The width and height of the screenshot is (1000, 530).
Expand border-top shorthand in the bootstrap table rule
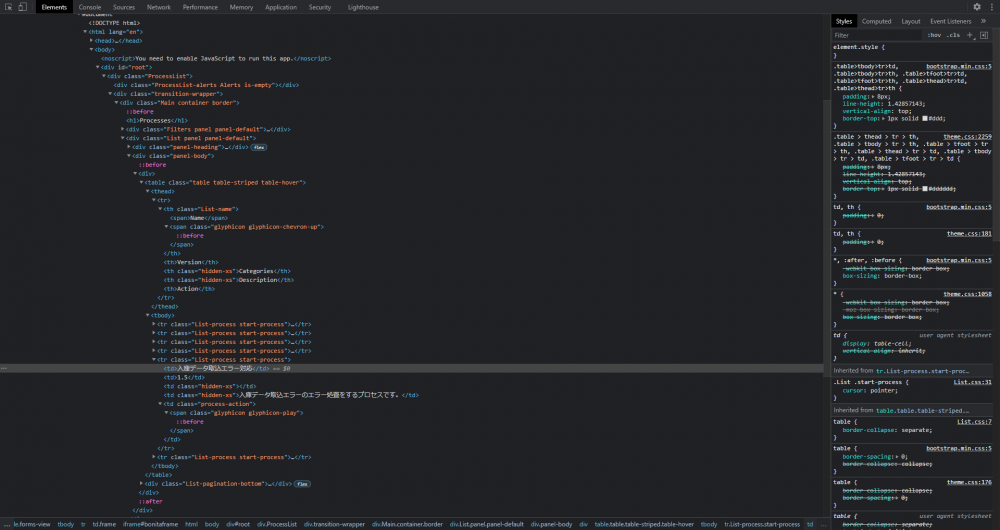(884, 119)
